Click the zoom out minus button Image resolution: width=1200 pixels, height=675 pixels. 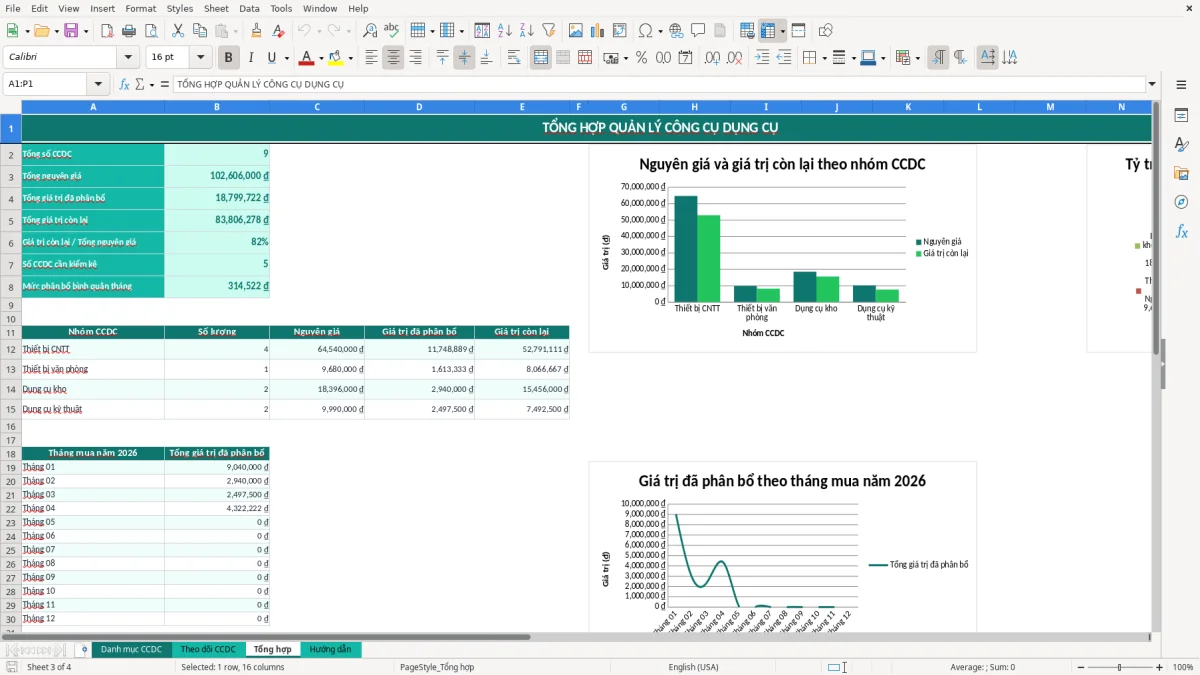[1081, 667]
